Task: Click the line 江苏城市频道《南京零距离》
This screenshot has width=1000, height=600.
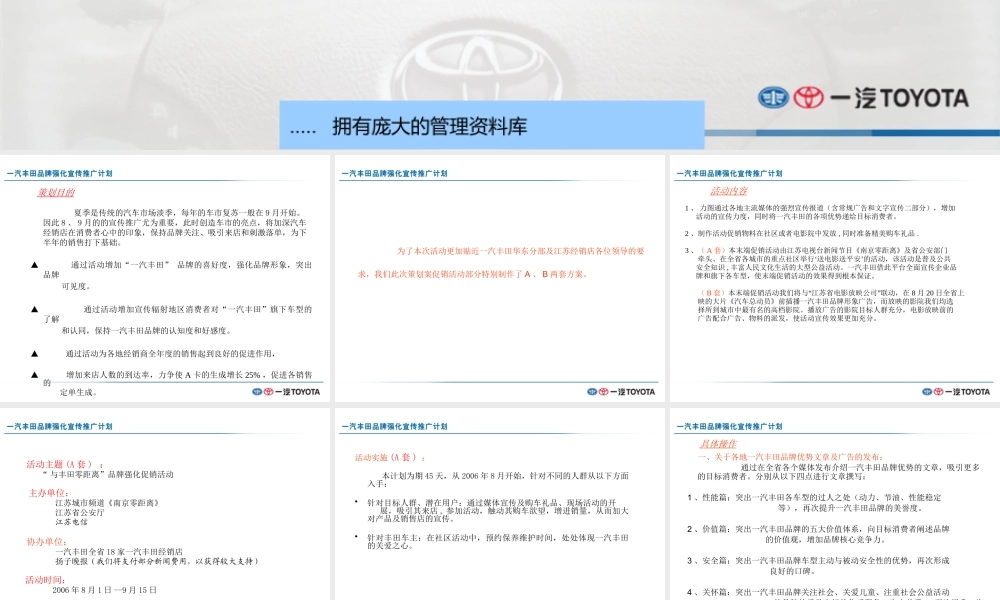Action: coord(107,502)
